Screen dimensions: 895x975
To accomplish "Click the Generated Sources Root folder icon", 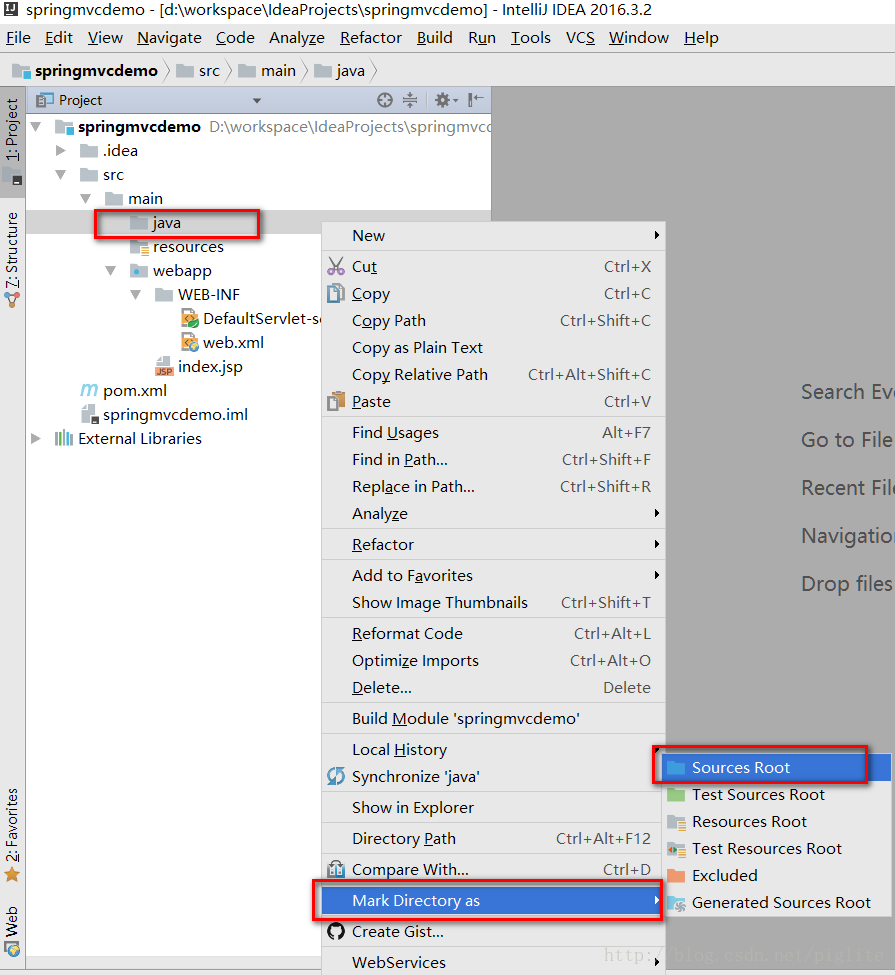I will pyautogui.click(x=676, y=903).
